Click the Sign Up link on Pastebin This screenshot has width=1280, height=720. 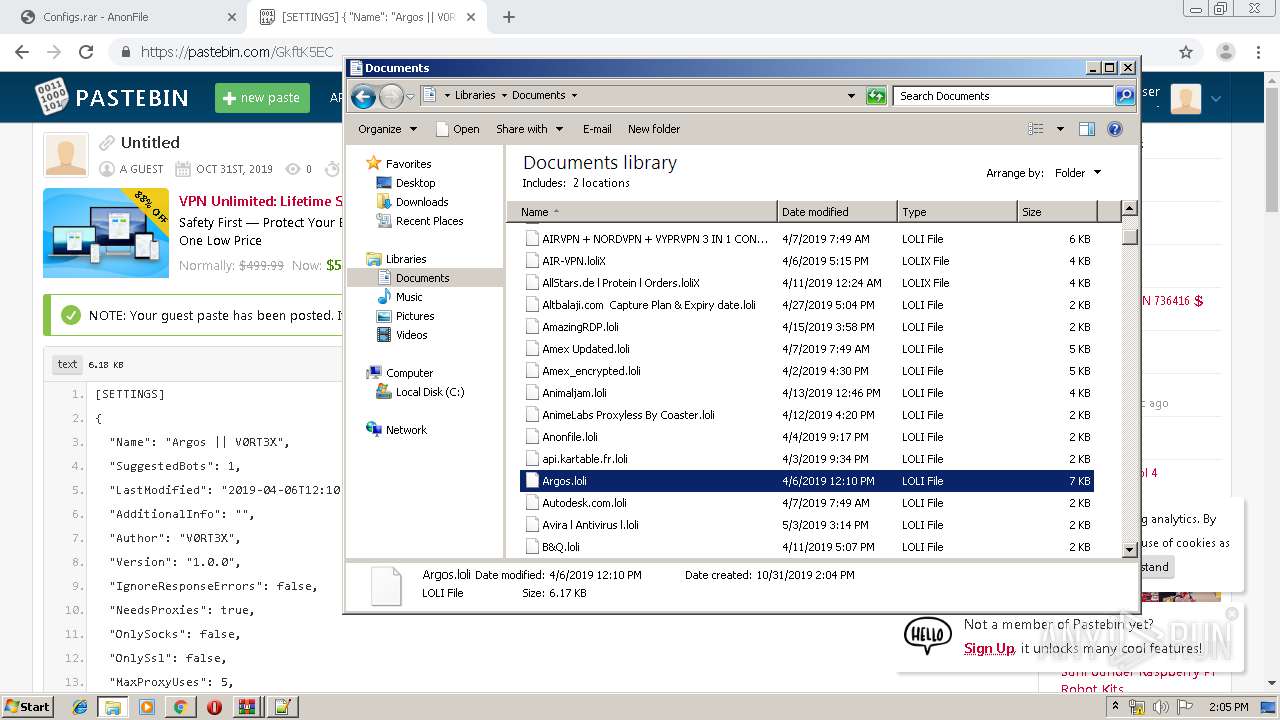[x=989, y=648]
